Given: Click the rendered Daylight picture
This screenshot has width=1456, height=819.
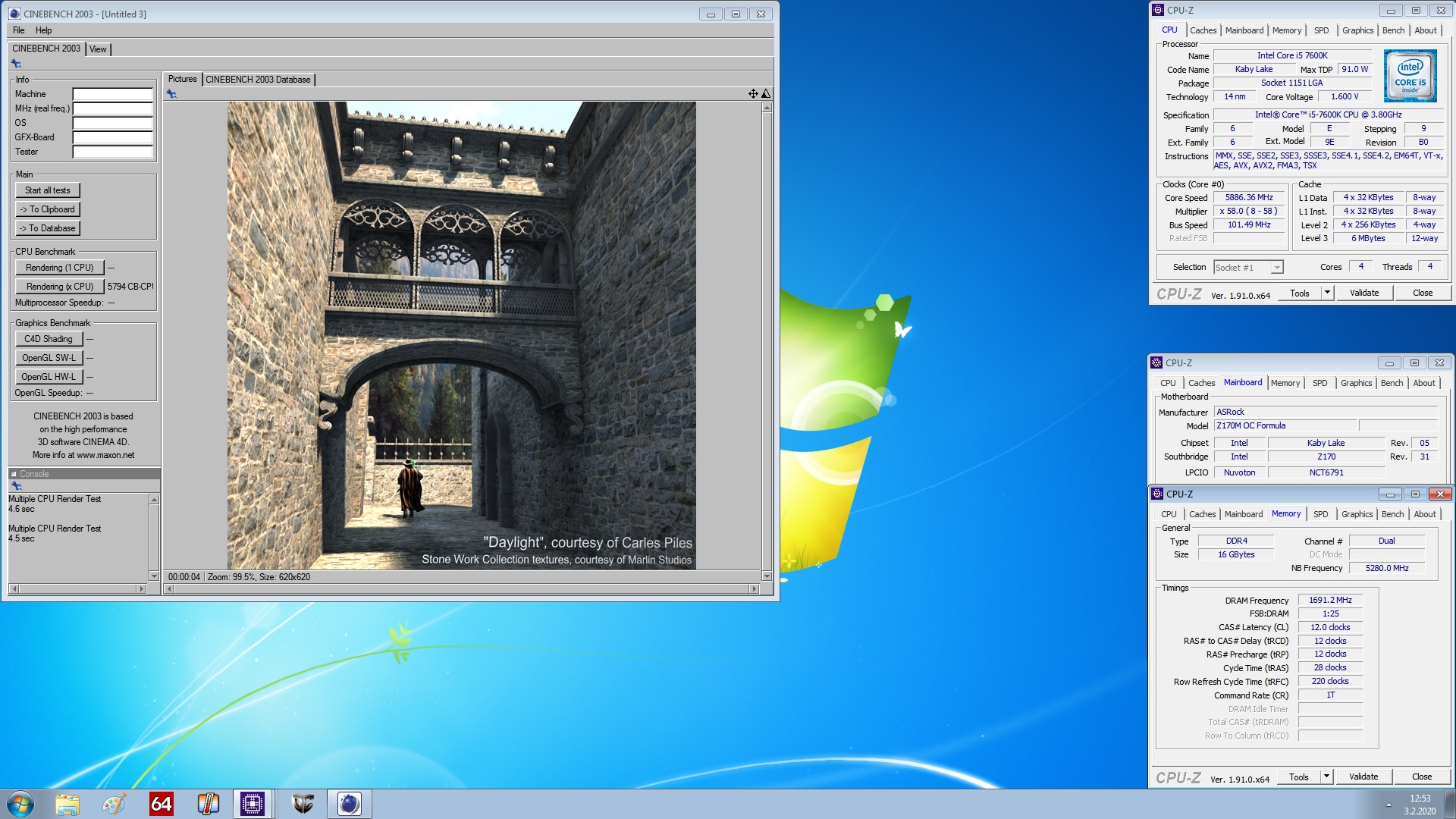Looking at the screenshot, I should [x=462, y=336].
